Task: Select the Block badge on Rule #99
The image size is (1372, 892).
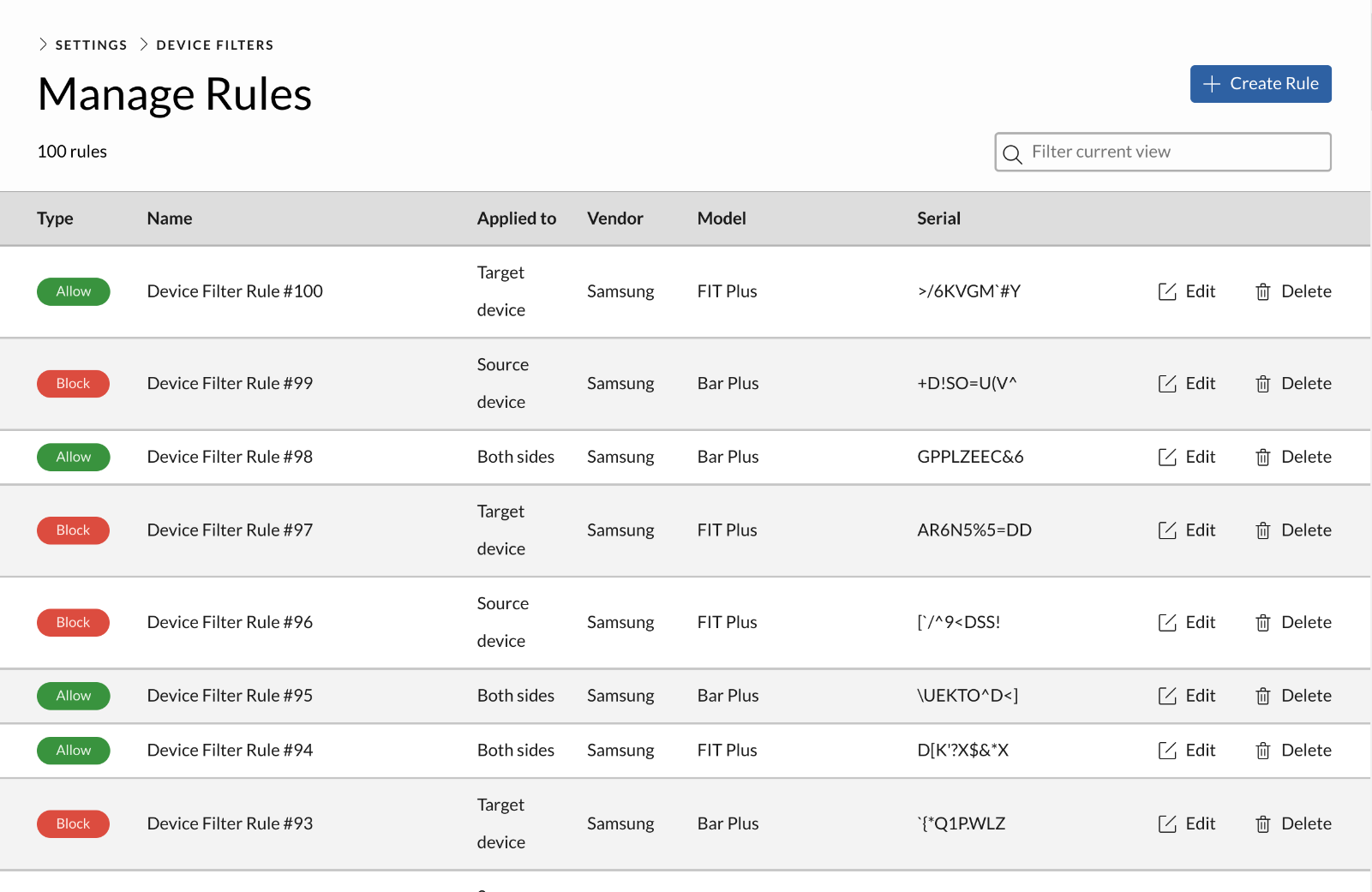Action: pos(73,384)
